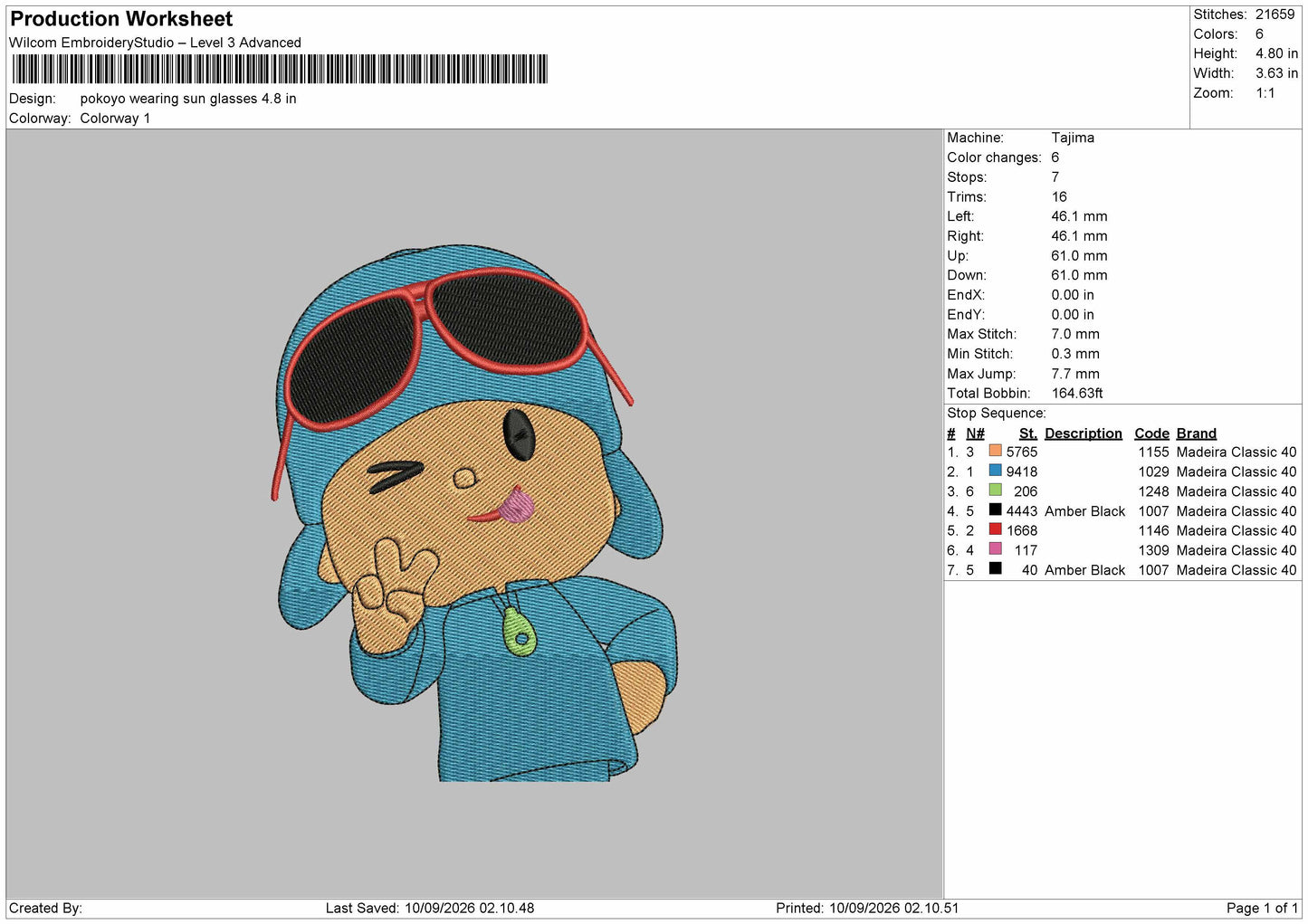Click the Total Bobbin value 164.63ft
The width and height of the screenshot is (1308, 924).
[1077, 394]
